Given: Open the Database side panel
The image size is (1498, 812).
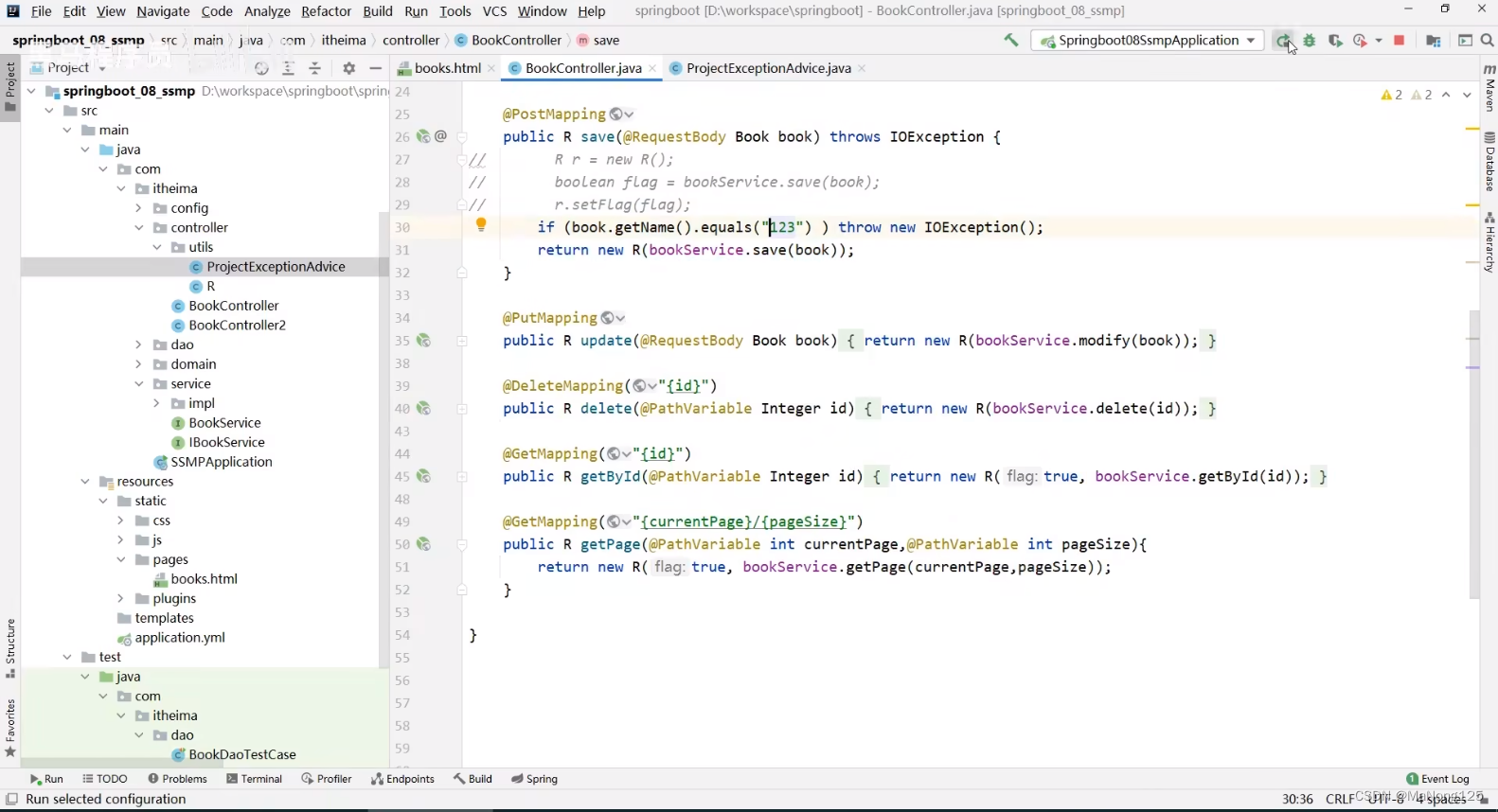Looking at the screenshot, I should [x=1489, y=162].
